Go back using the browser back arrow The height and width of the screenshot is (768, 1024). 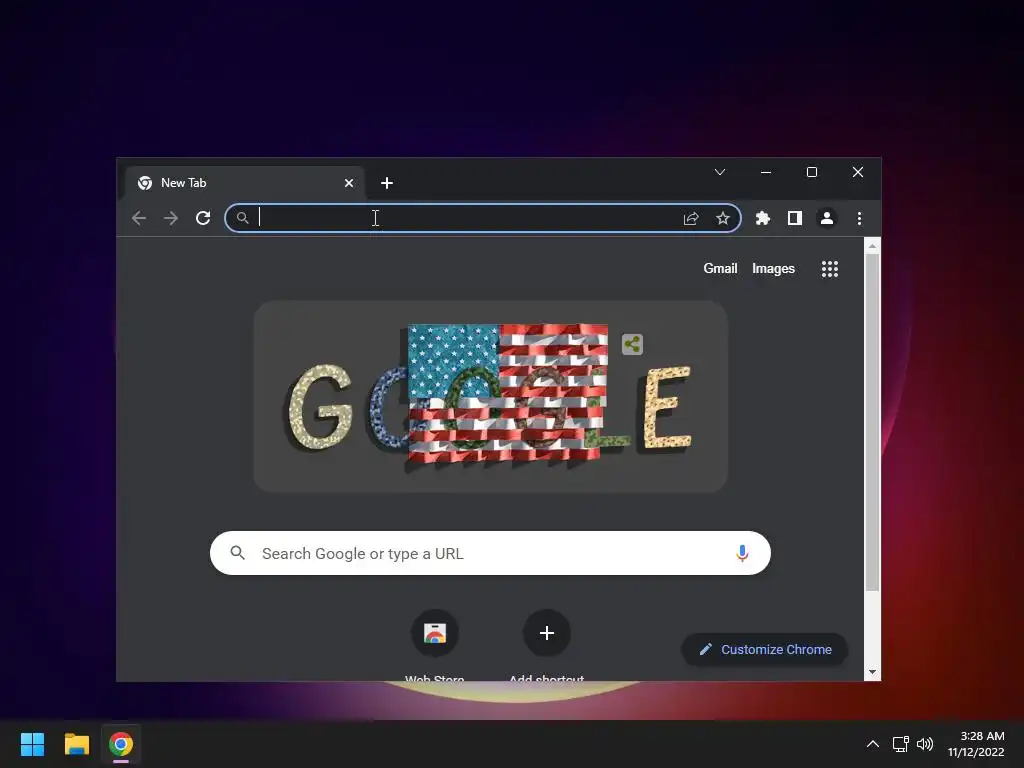138,218
